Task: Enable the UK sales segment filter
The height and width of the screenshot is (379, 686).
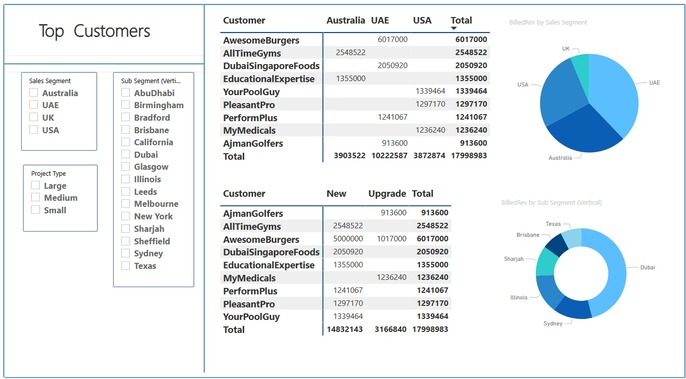Action: (33, 117)
